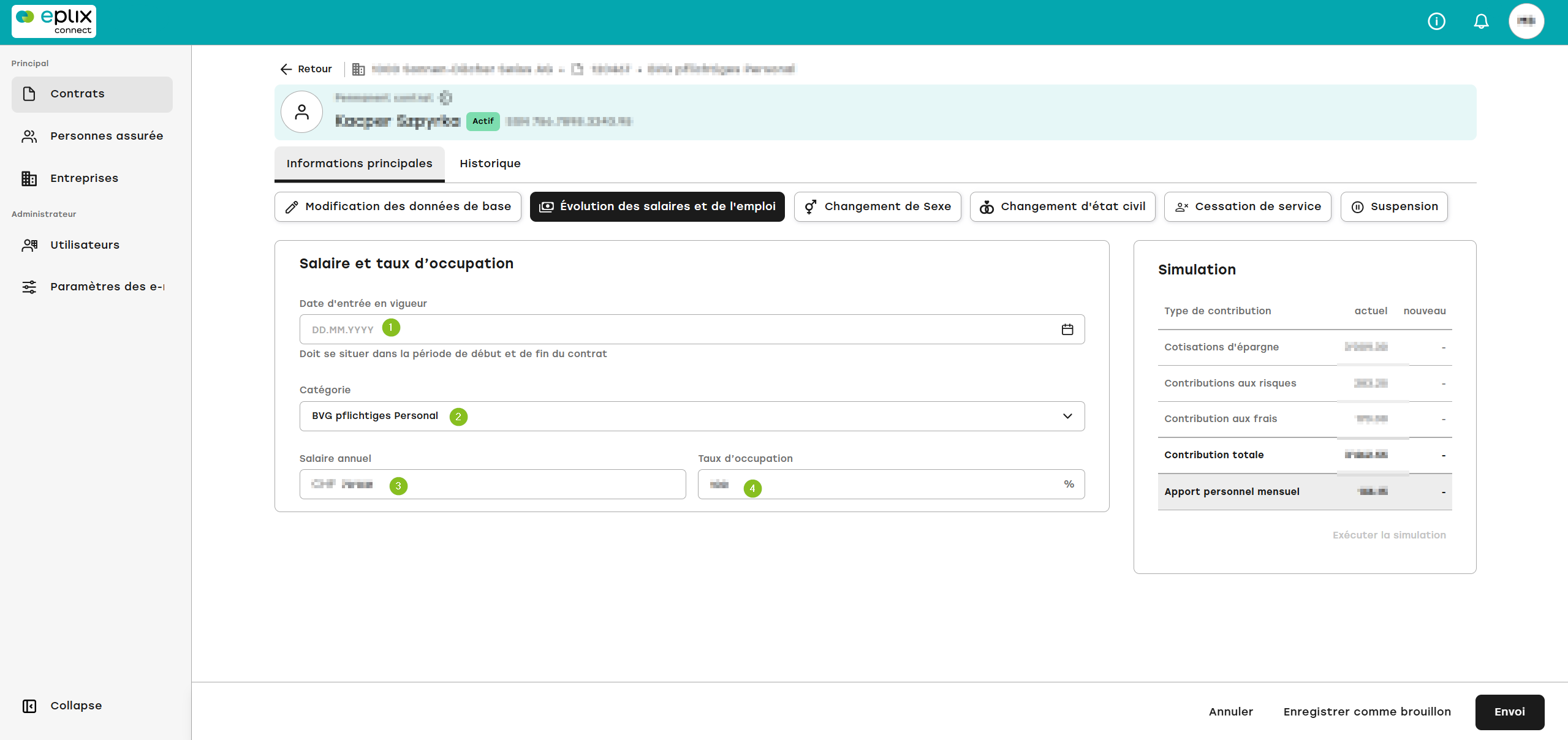
Task: Open the information icon in header
Action: [x=1436, y=21]
